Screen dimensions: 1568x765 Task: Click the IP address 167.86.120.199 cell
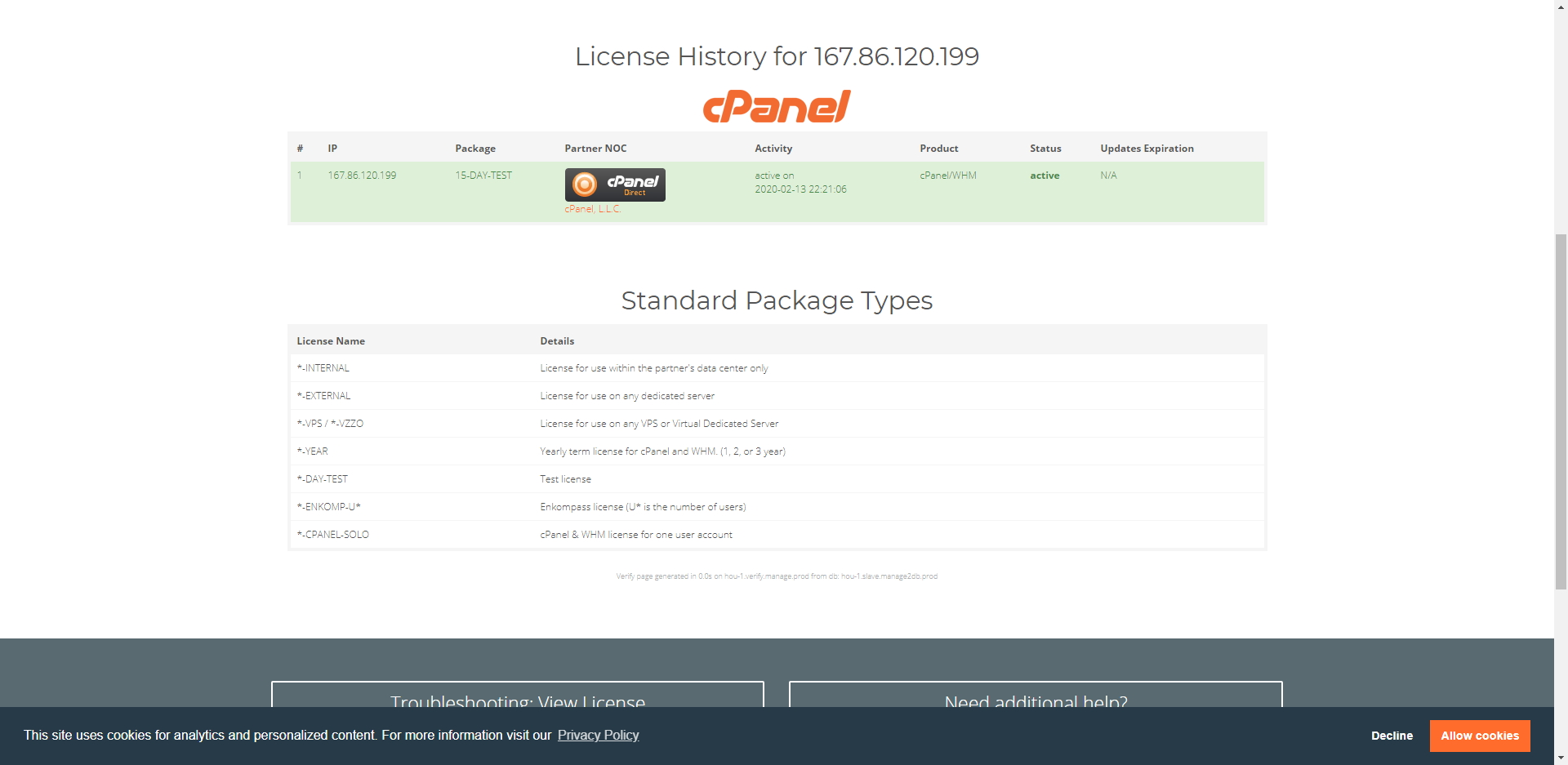click(x=362, y=176)
